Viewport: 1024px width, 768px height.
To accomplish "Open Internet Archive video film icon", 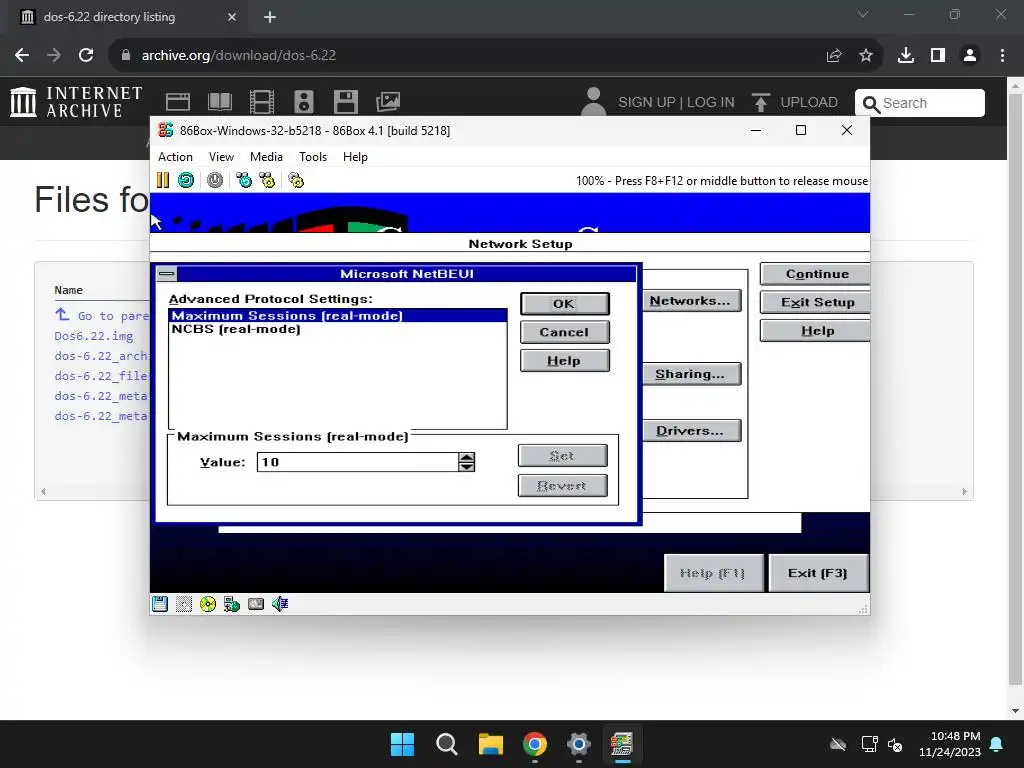I will coord(262,102).
